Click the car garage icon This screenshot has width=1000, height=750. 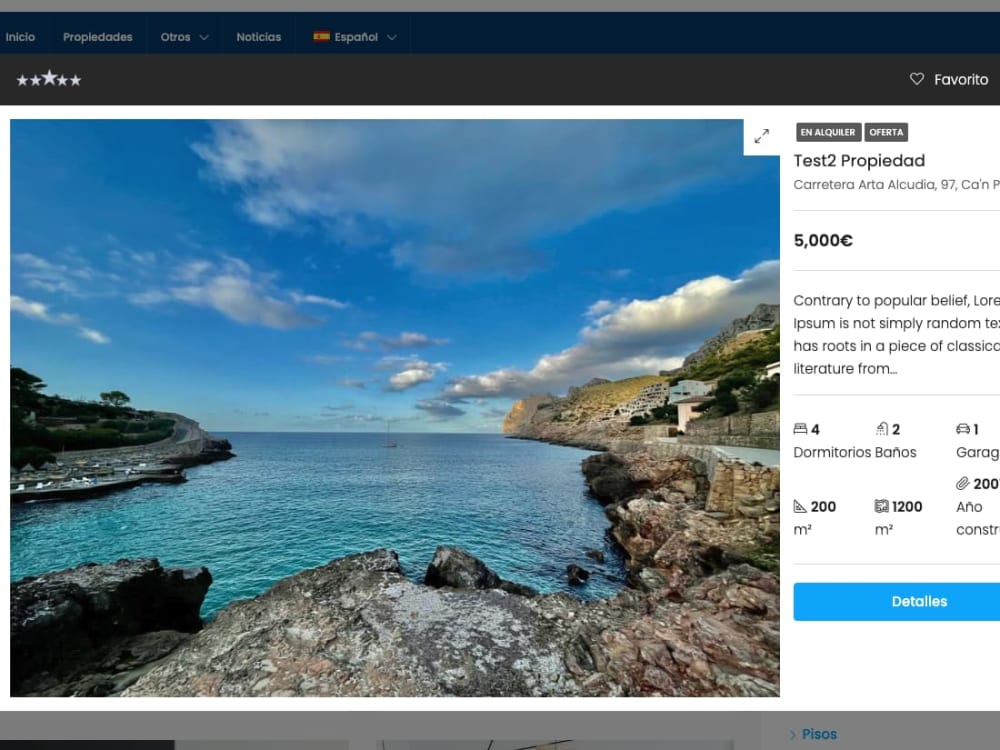point(962,429)
